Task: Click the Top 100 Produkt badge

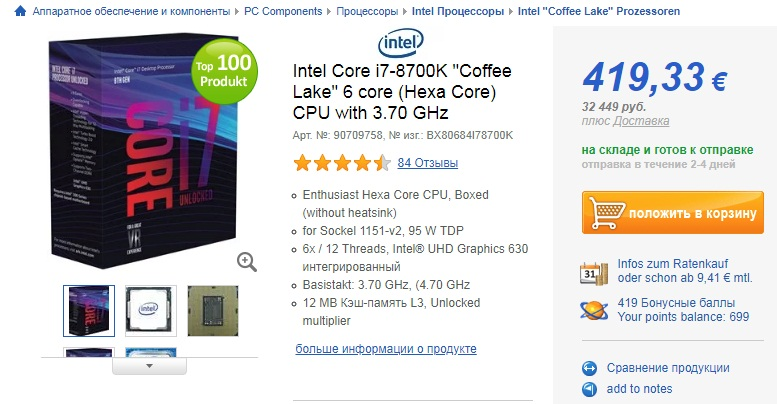Action: coord(224,71)
